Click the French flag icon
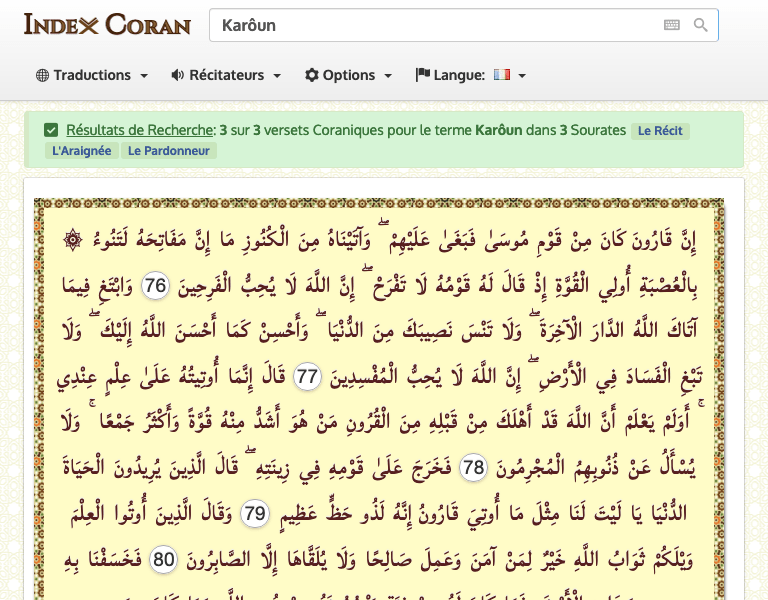 502,74
